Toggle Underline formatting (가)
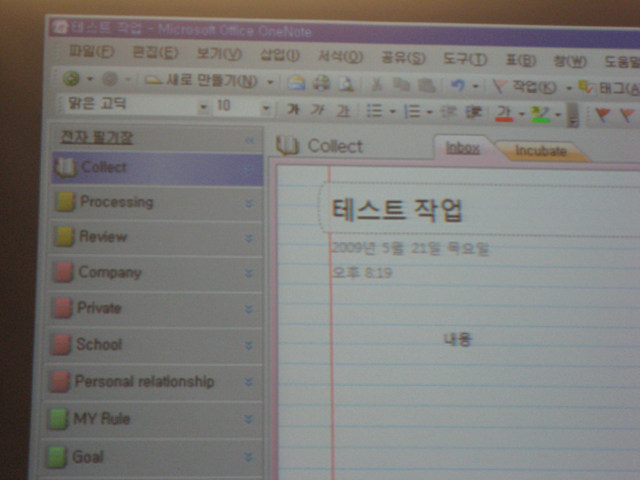This screenshot has width=640, height=480. 342,110
